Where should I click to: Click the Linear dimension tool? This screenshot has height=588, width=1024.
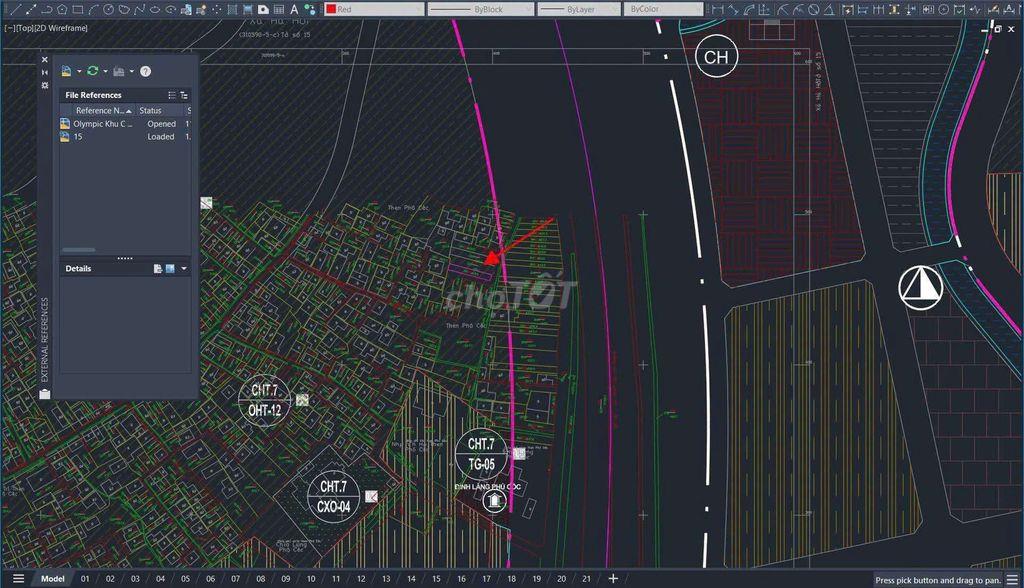(718, 9)
